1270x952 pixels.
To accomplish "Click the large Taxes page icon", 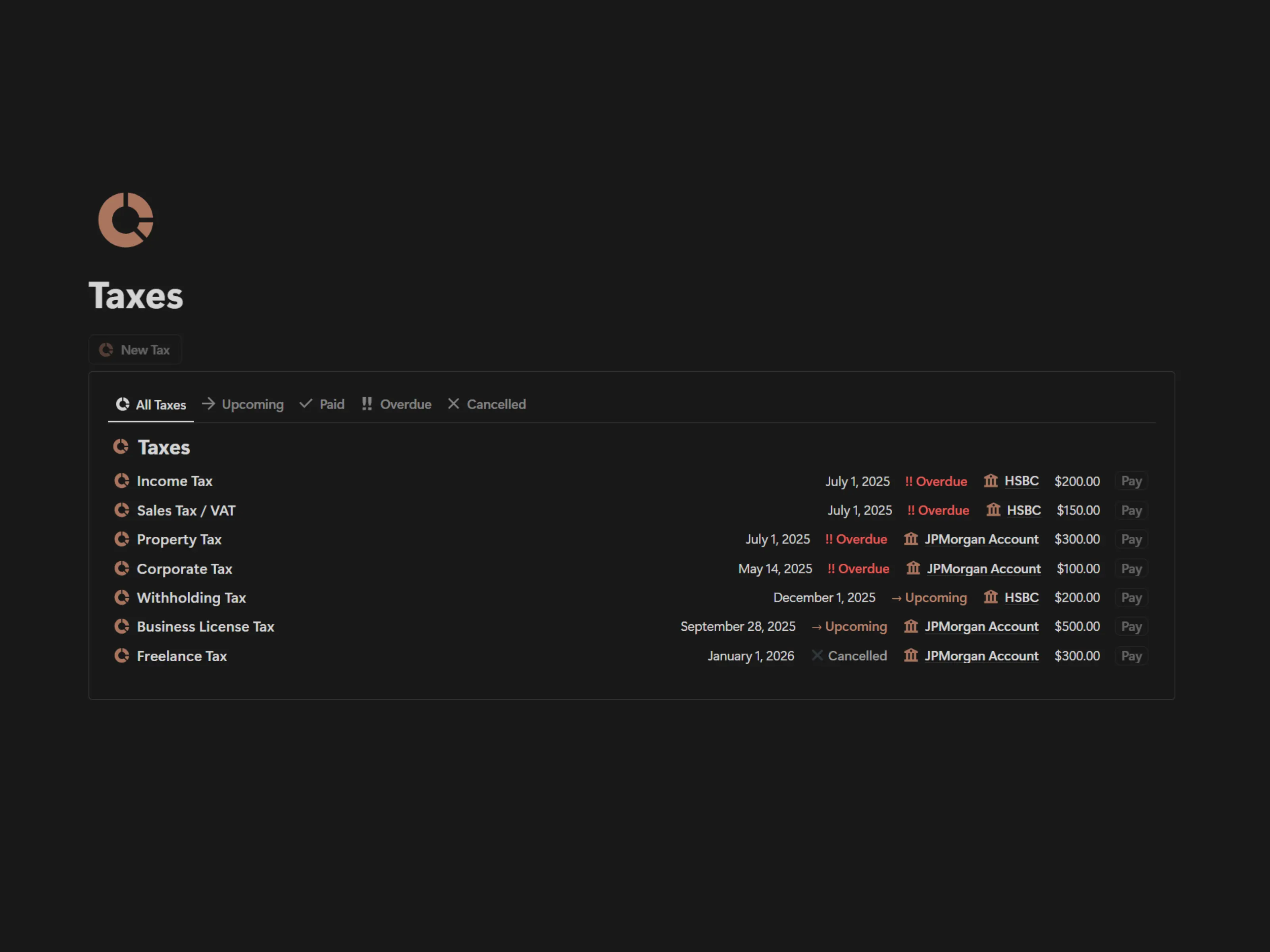I will pyautogui.click(x=126, y=220).
